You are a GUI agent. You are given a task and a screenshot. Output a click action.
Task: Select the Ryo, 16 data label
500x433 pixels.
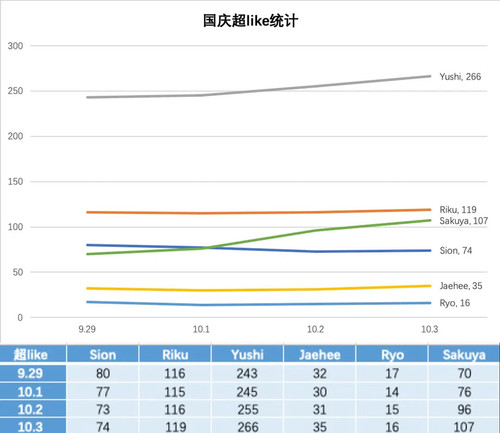tap(455, 303)
